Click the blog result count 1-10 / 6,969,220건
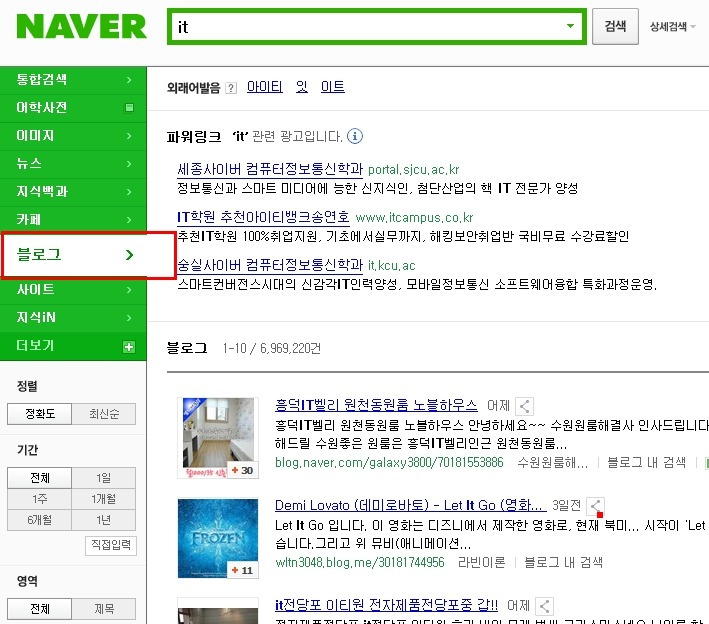The image size is (709, 624). pos(272,349)
